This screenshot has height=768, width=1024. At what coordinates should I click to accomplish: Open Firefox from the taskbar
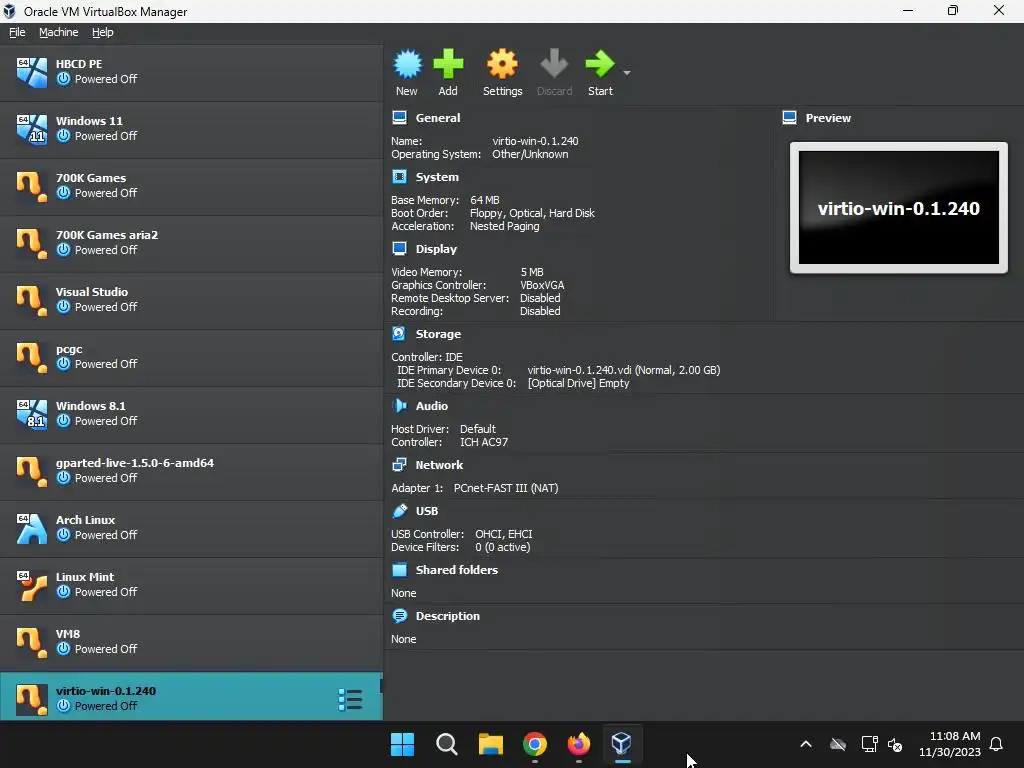[x=579, y=744]
